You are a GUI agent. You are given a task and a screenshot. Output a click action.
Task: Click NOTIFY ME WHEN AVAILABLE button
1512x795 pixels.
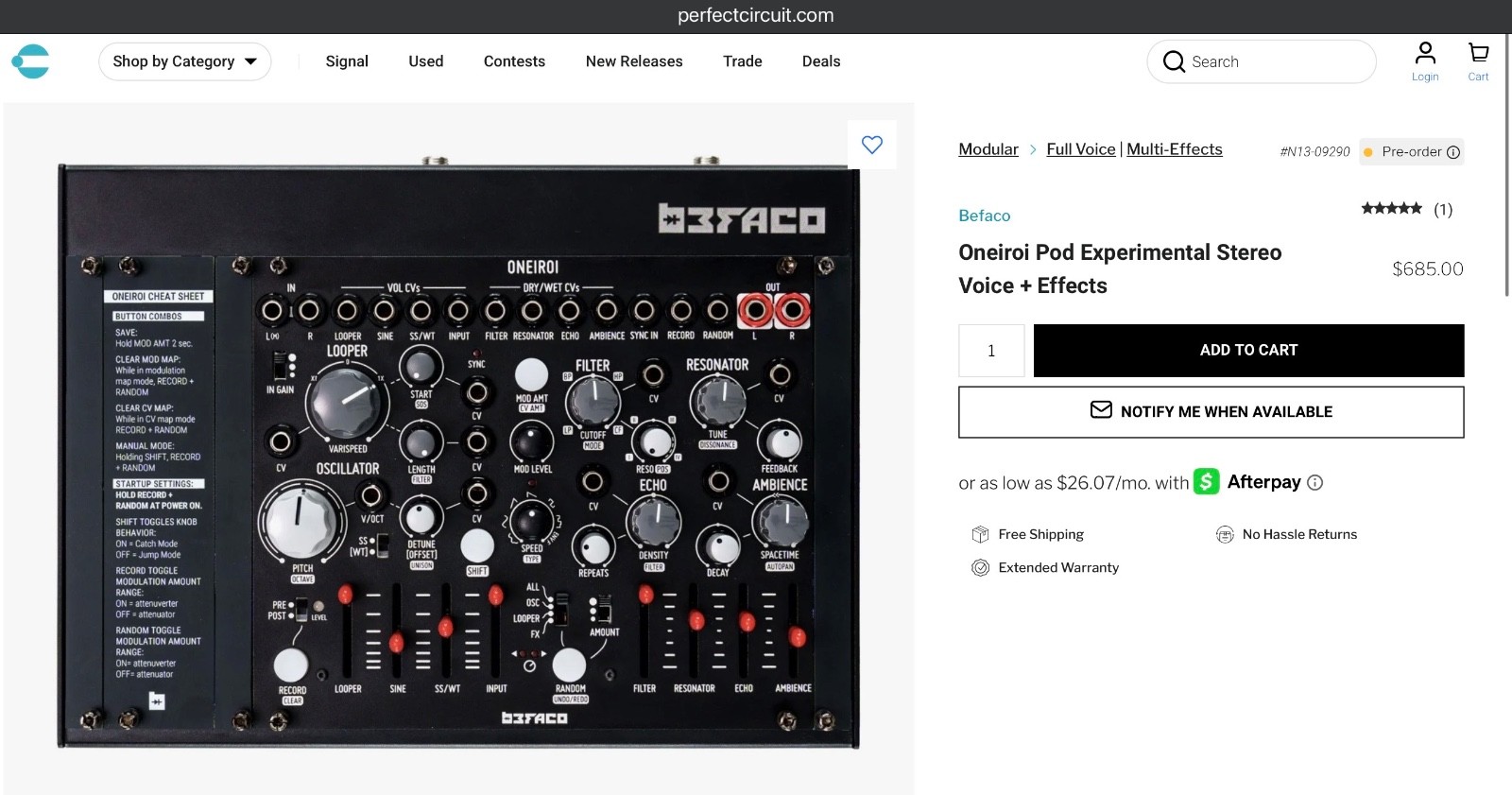coord(1211,412)
